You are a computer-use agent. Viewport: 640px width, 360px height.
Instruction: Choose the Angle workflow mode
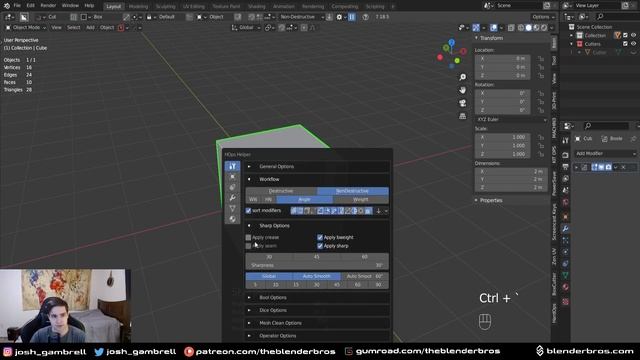(x=304, y=200)
